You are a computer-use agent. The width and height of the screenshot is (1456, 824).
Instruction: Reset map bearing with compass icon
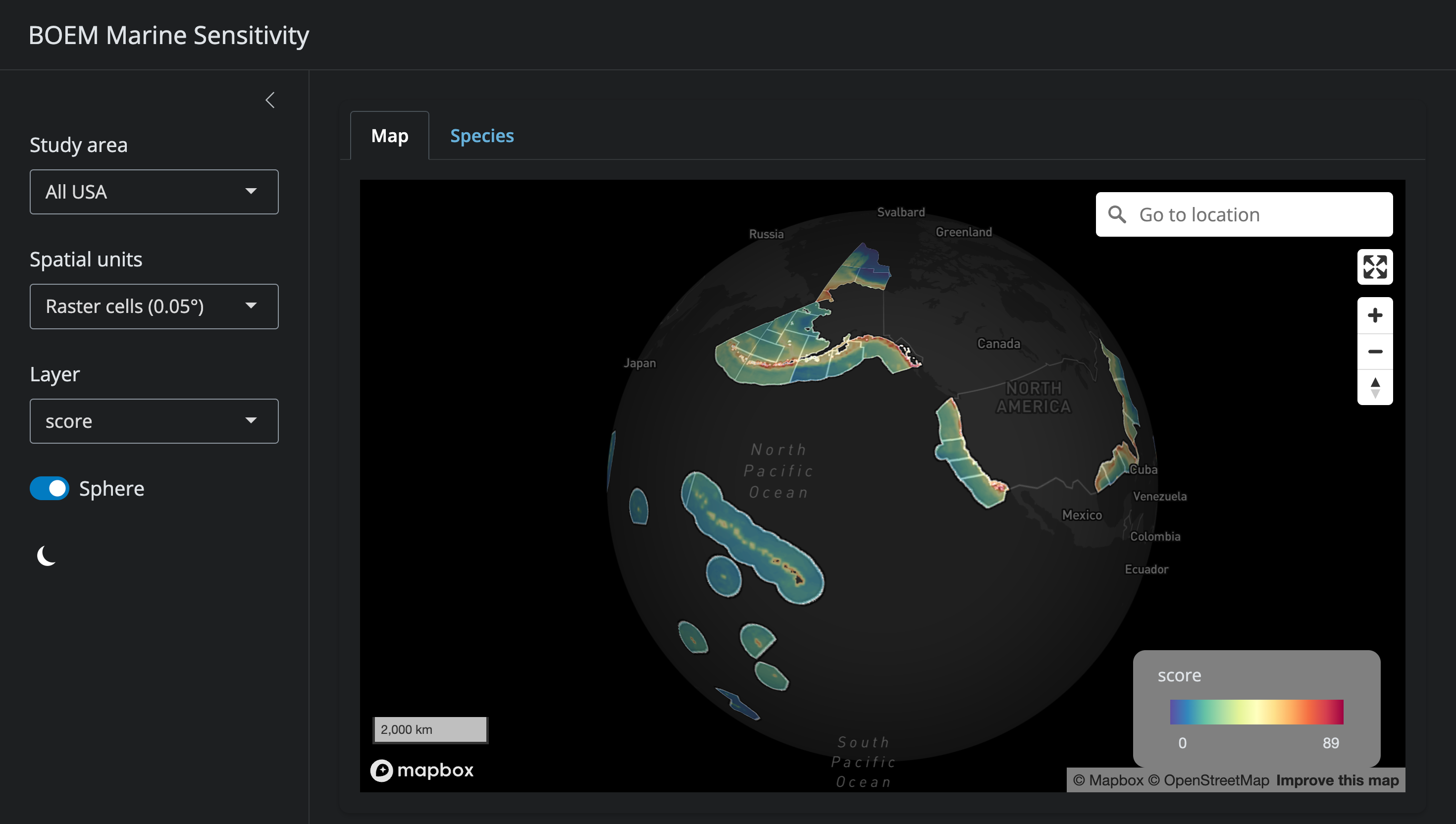point(1374,388)
